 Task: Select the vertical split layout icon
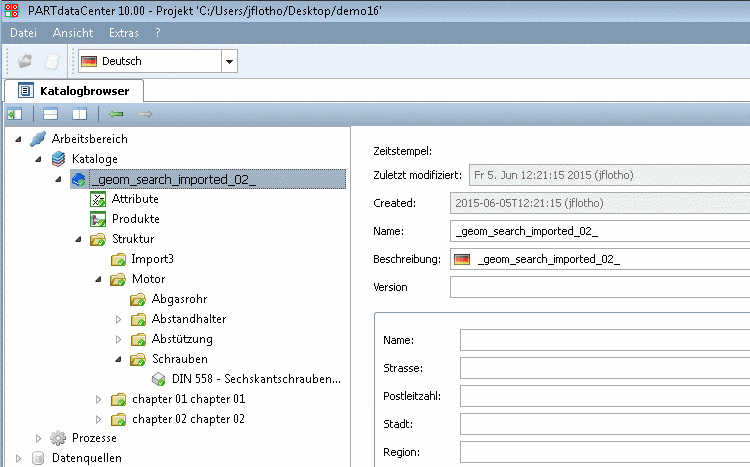79,114
